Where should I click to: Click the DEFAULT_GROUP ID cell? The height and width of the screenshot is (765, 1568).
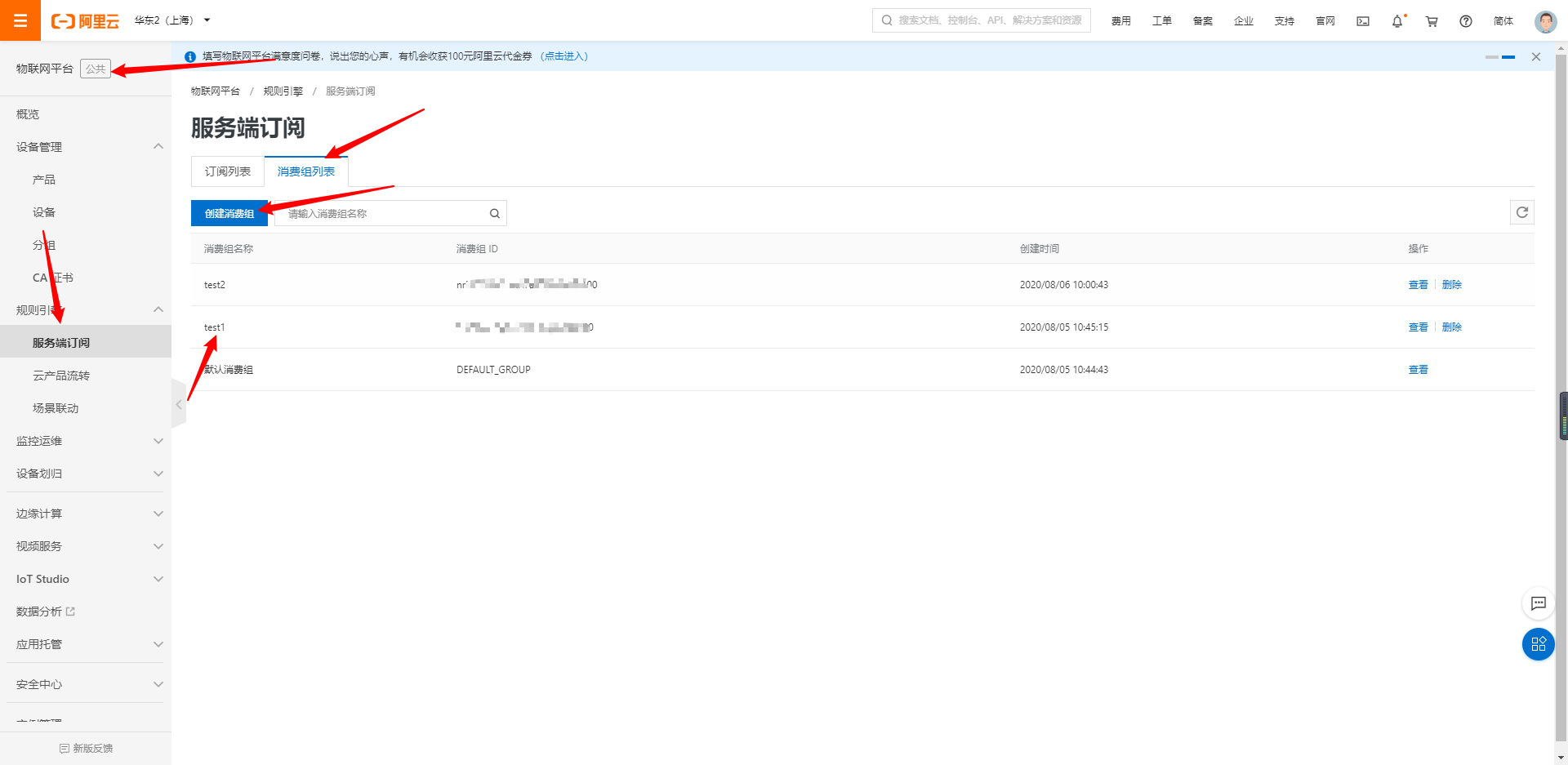[x=493, y=370]
